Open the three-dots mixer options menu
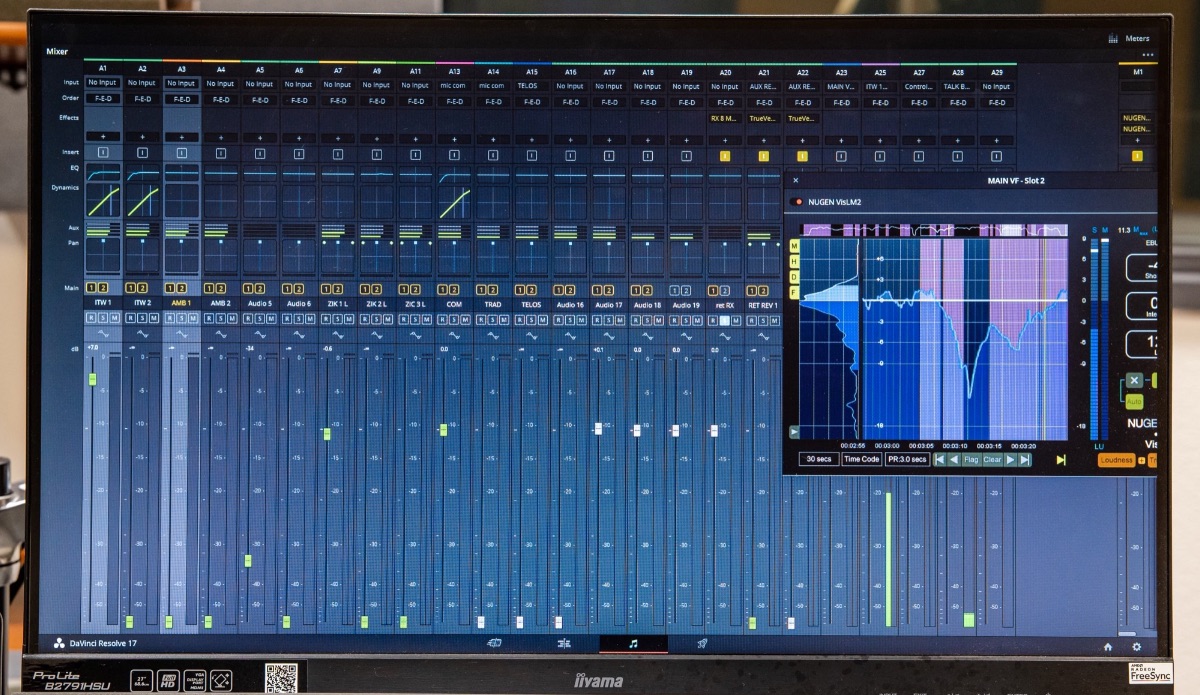The image size is (1200, 695). click(x=1147, y=54)
